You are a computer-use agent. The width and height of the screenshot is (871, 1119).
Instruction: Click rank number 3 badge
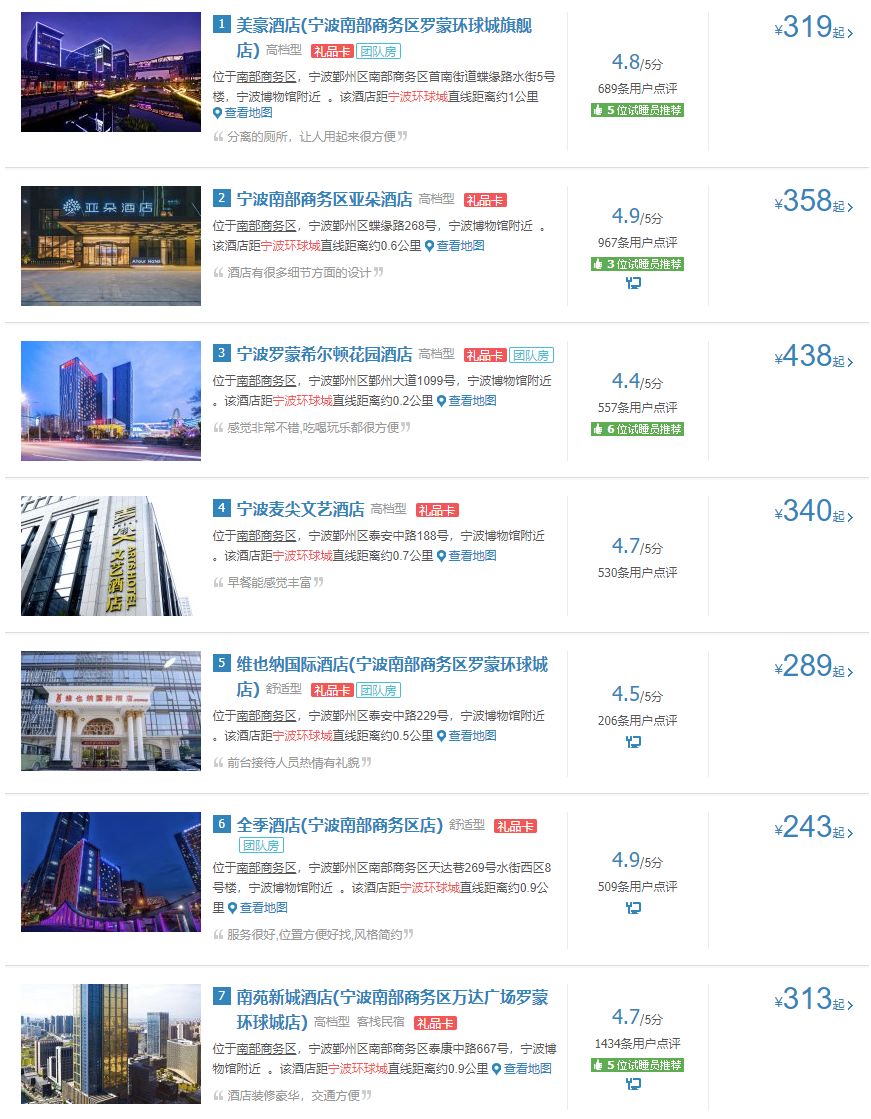pos(221,353)
